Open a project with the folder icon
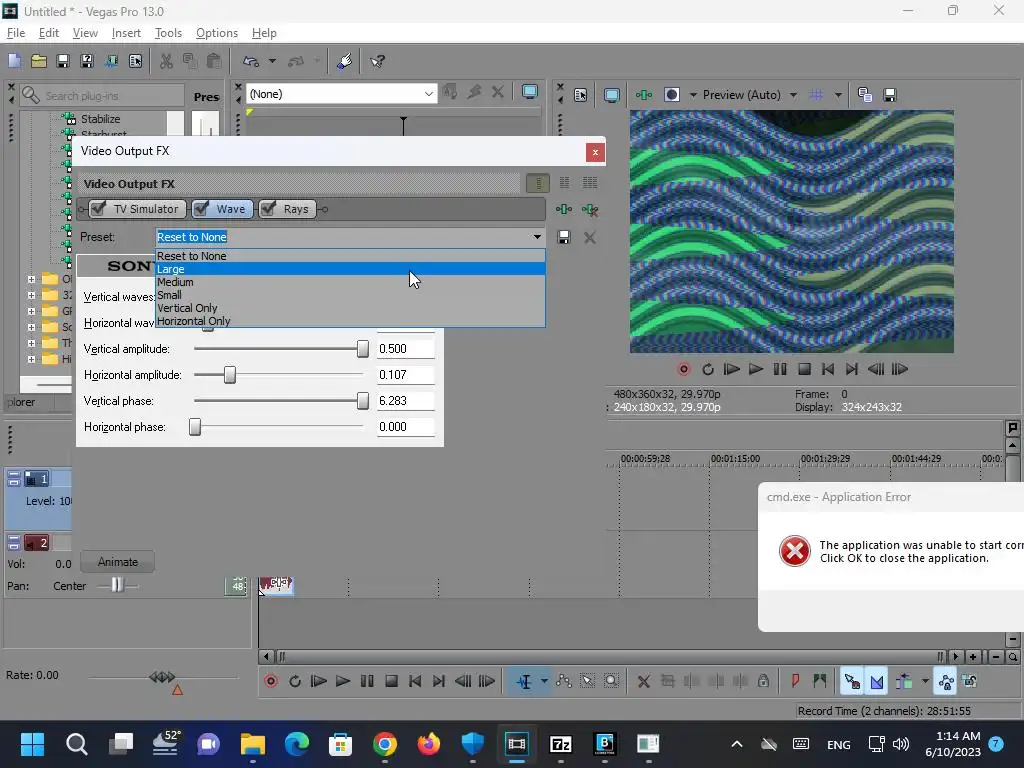1024x768 pixels. pyautogui.click(x=39, y=61)
